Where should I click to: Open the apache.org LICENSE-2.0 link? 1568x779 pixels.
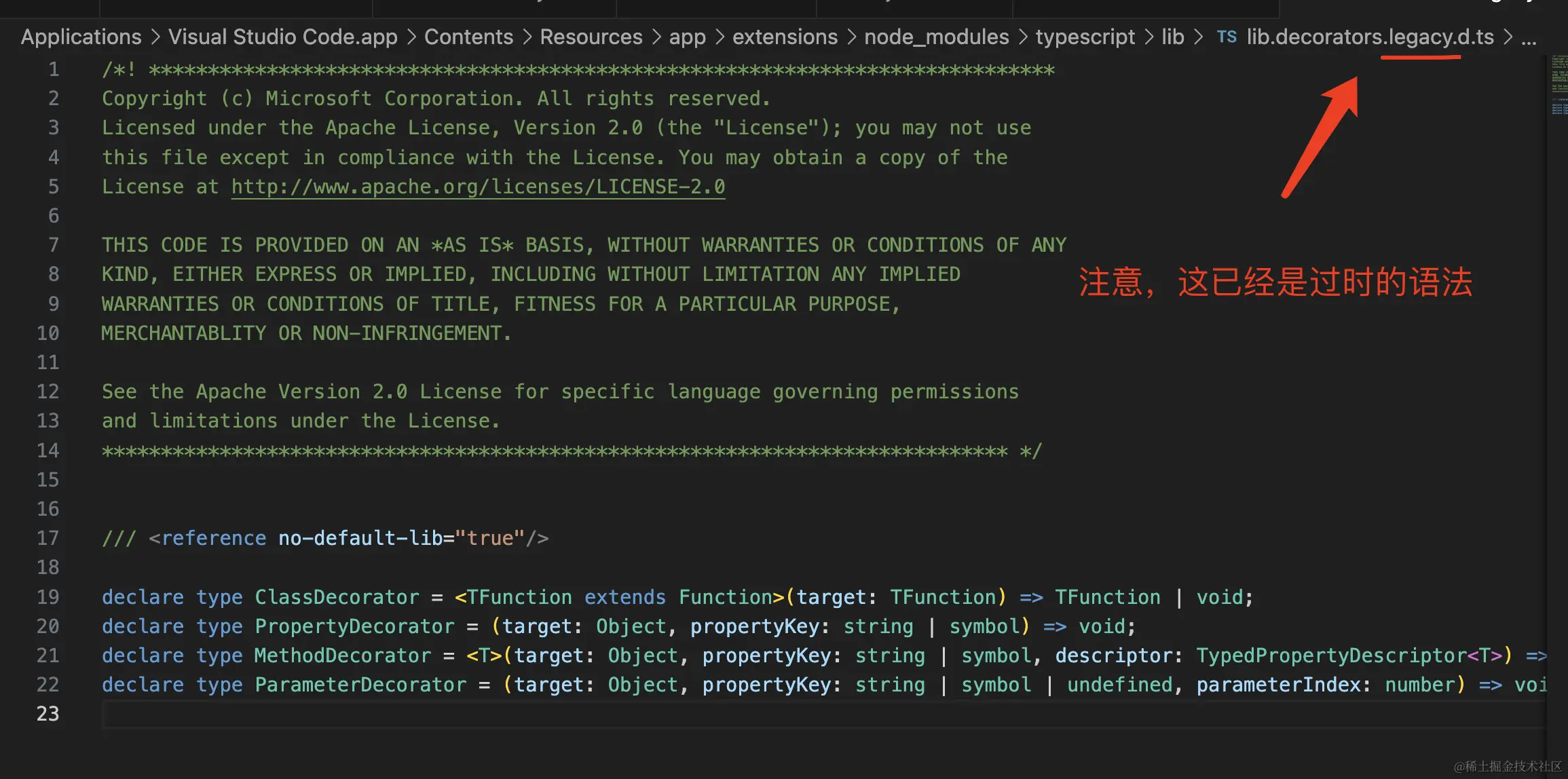(478, 187)
